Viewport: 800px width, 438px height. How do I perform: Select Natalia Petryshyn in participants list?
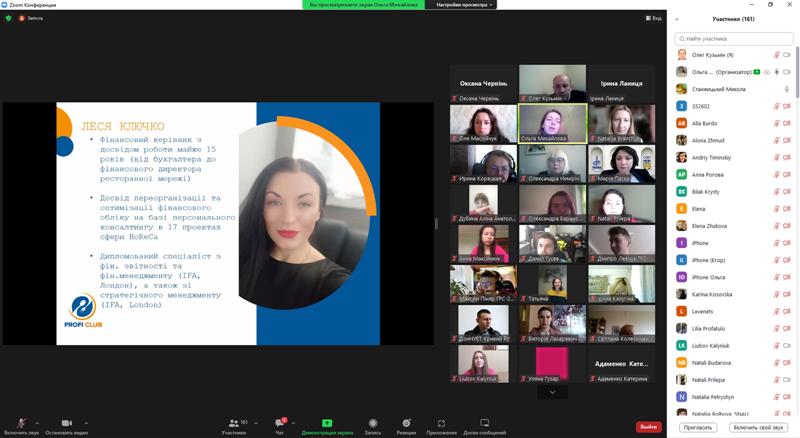(734, 397)
